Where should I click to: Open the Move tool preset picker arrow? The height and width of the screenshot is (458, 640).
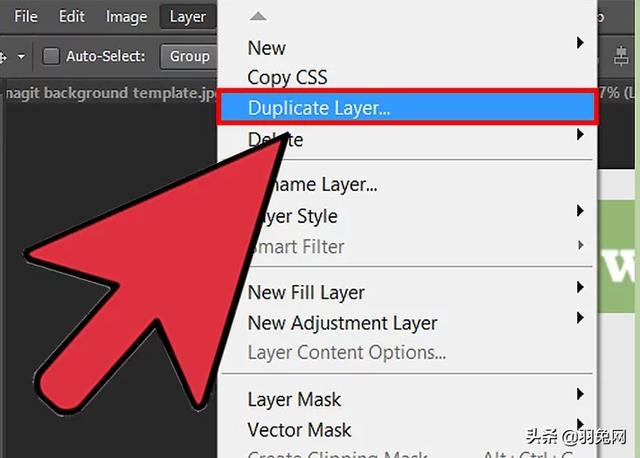21,56
